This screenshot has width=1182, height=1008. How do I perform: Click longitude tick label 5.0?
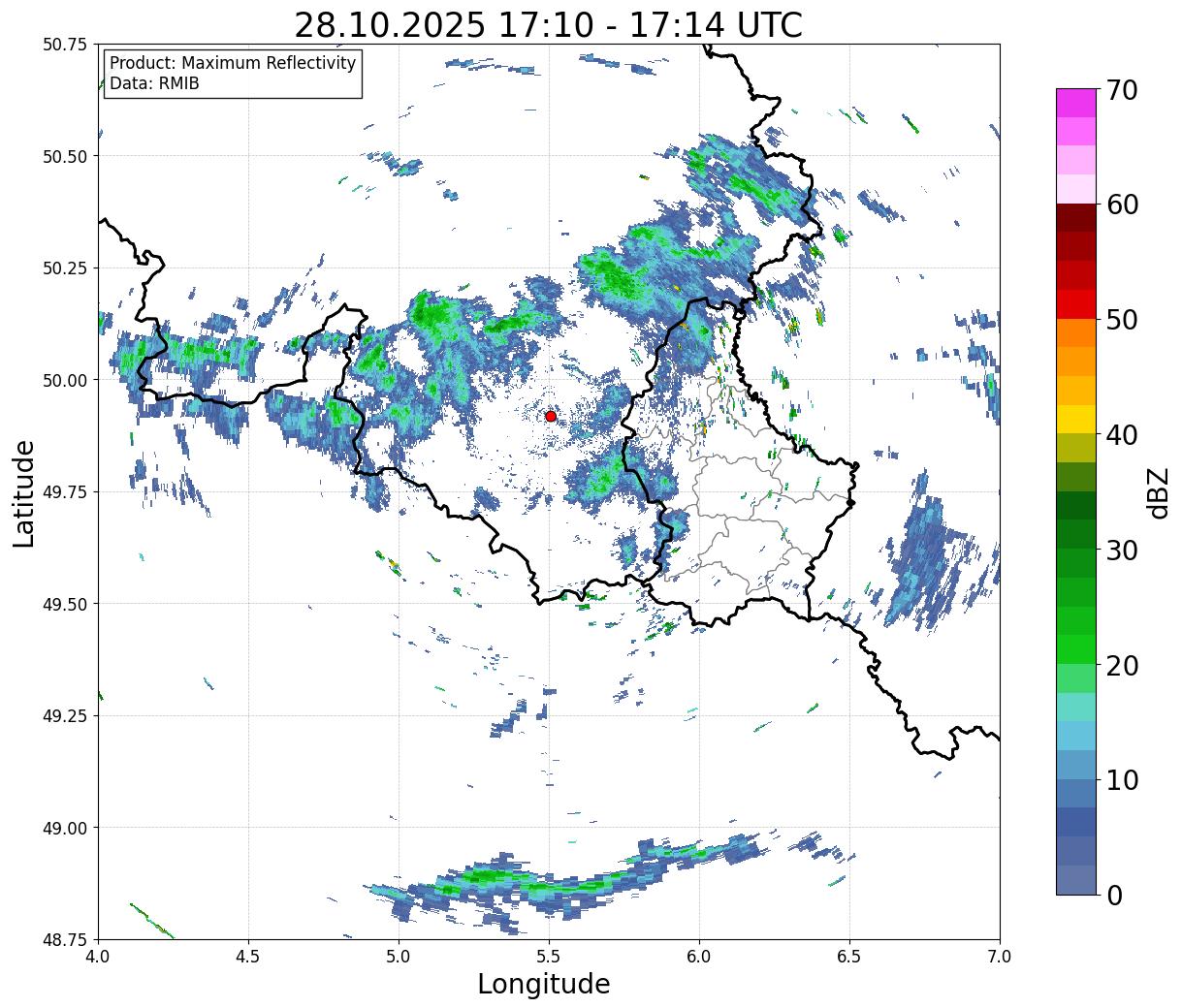[399, 956]
